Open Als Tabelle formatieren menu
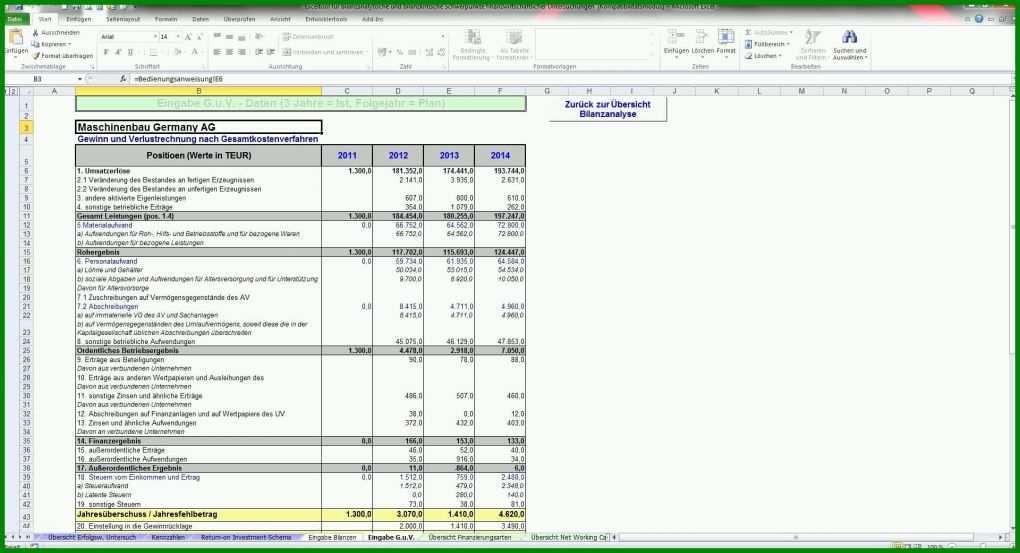Viewport: 1020px width, 553px height. coord(513,45)
